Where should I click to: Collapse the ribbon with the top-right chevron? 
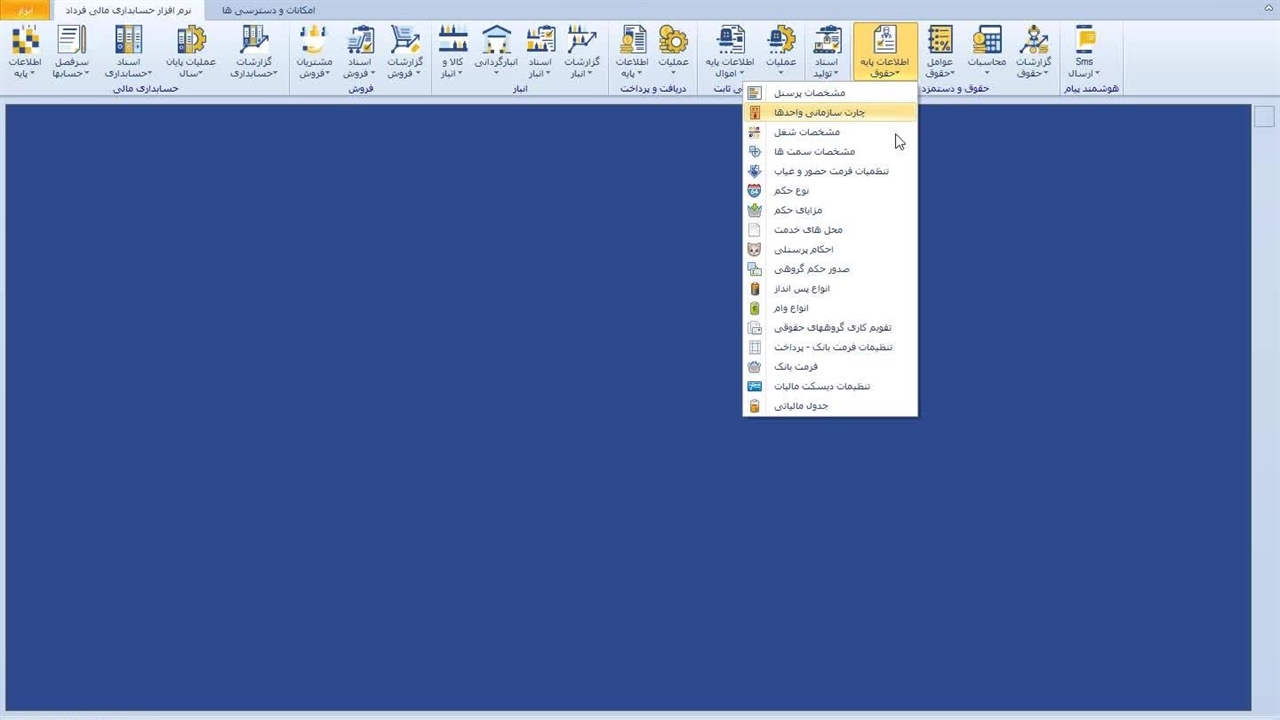(x=1268, y=10)
